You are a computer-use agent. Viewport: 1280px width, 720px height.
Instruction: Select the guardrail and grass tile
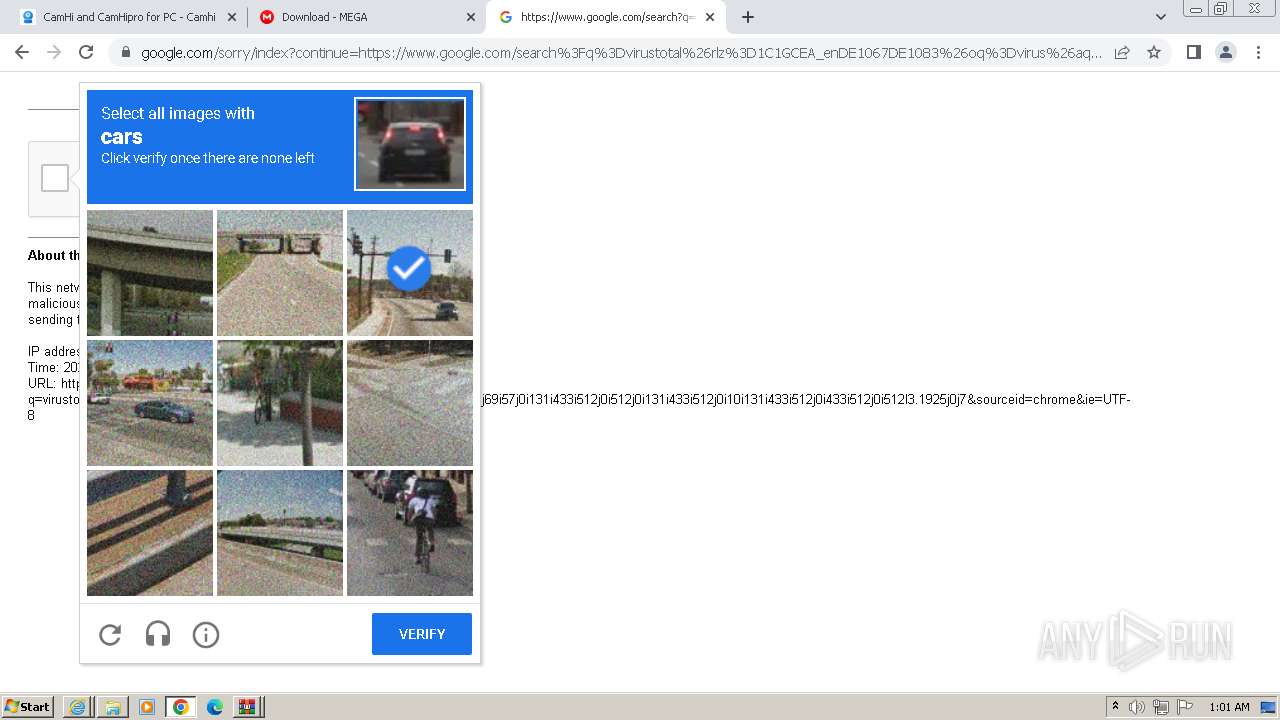[x=280, y=533]
